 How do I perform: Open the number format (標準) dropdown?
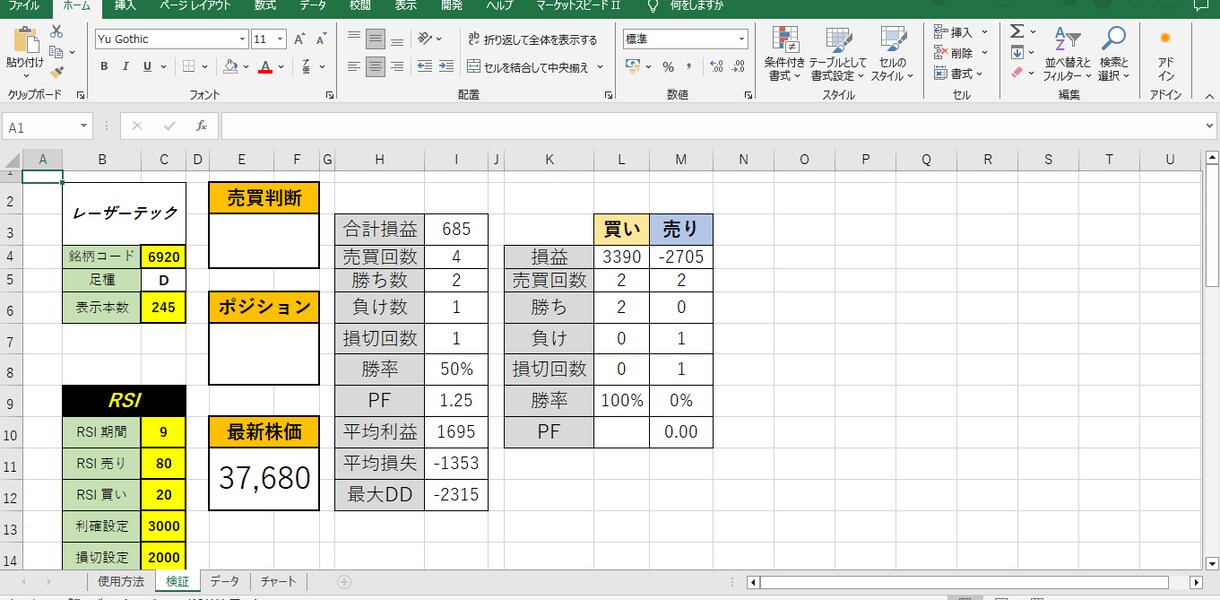pos(741,39)
